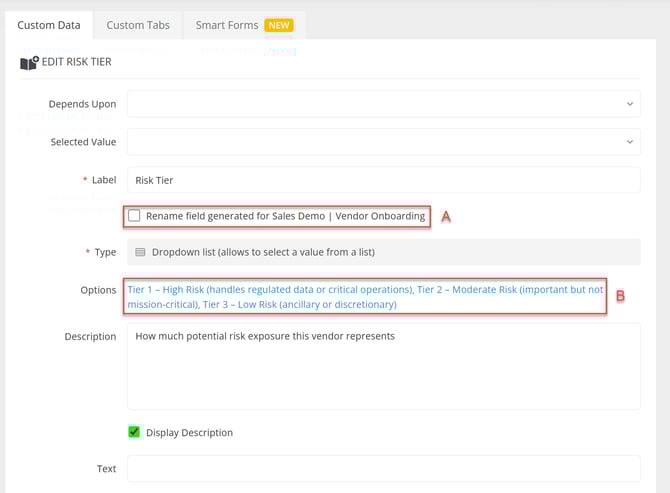Open the Custom Tabs tab
670x493 pixels.
(x=138, y=25)
